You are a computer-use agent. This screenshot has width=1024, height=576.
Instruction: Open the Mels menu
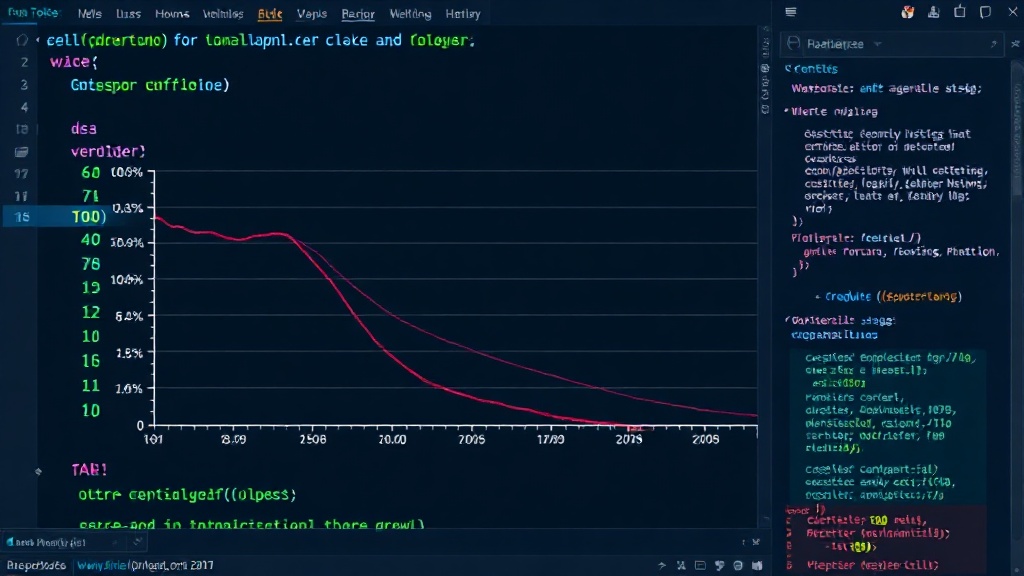pos(89,14)
